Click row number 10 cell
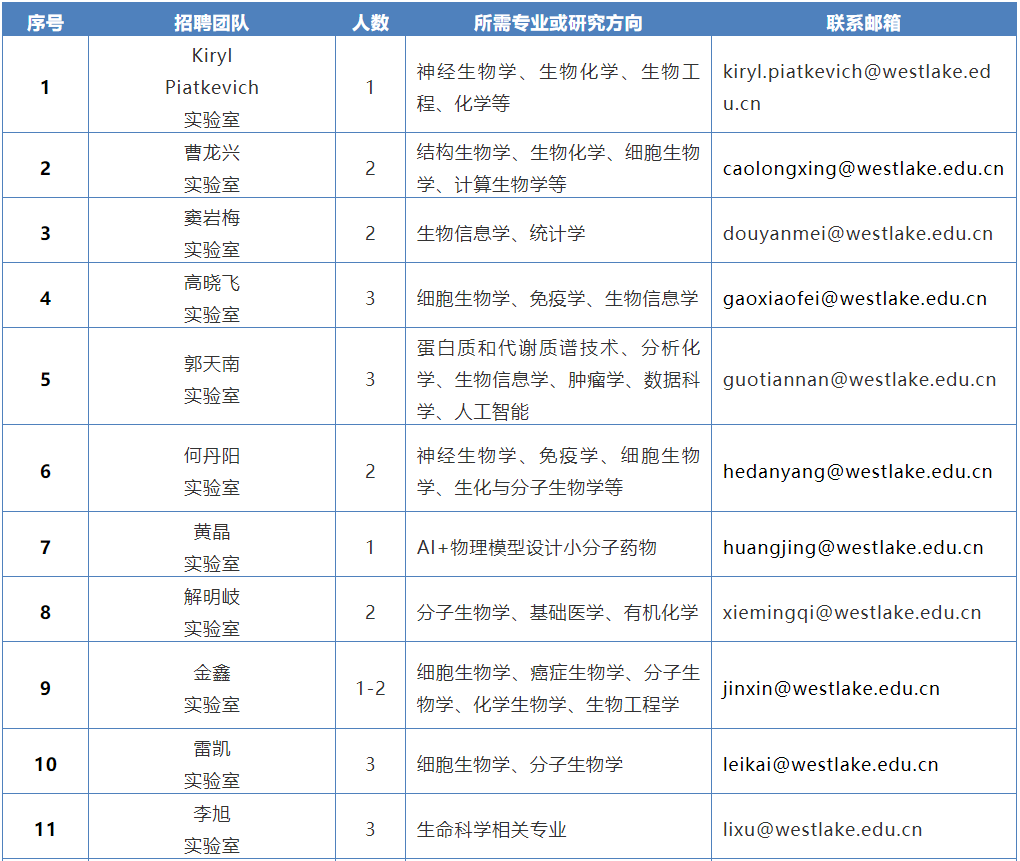Viewport: 1020px width, 861px height. [x=46, y=761]
